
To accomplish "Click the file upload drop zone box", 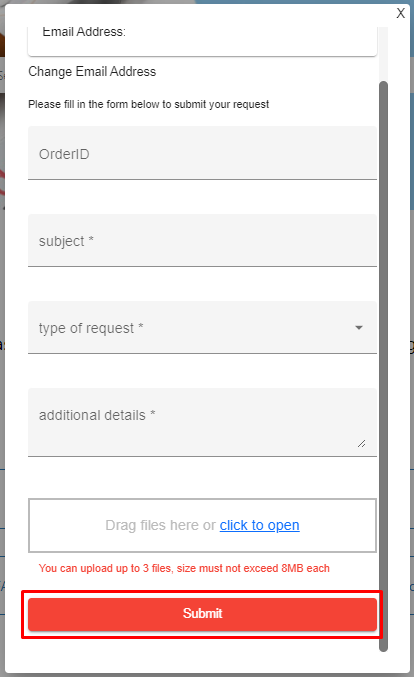I will coord(202,525).
